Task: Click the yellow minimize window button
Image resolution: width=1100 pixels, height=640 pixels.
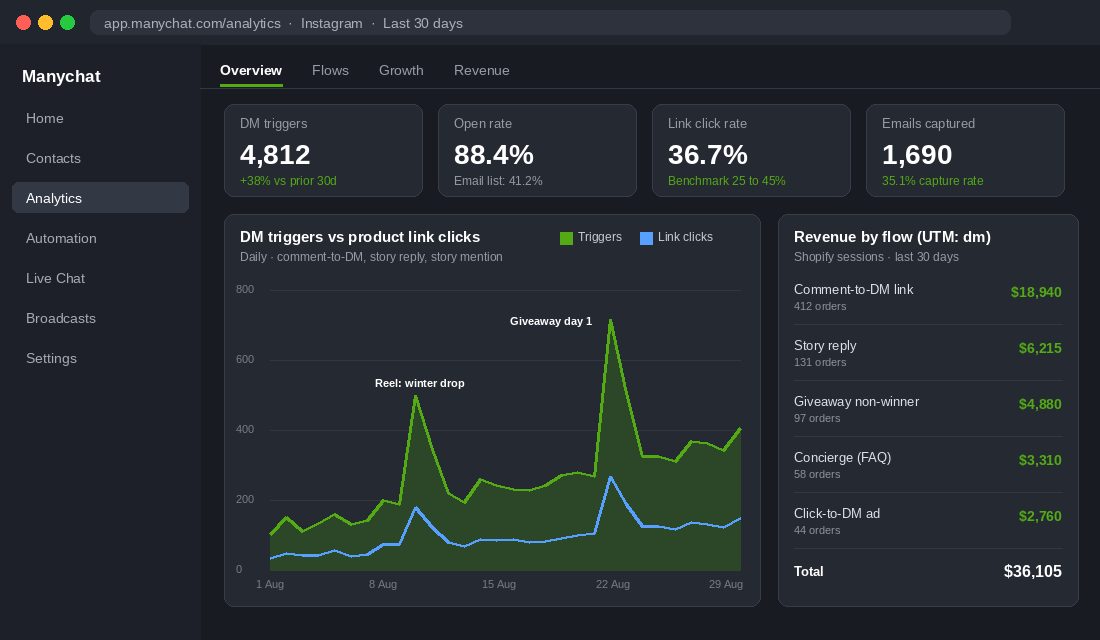Action: [46, 23]
